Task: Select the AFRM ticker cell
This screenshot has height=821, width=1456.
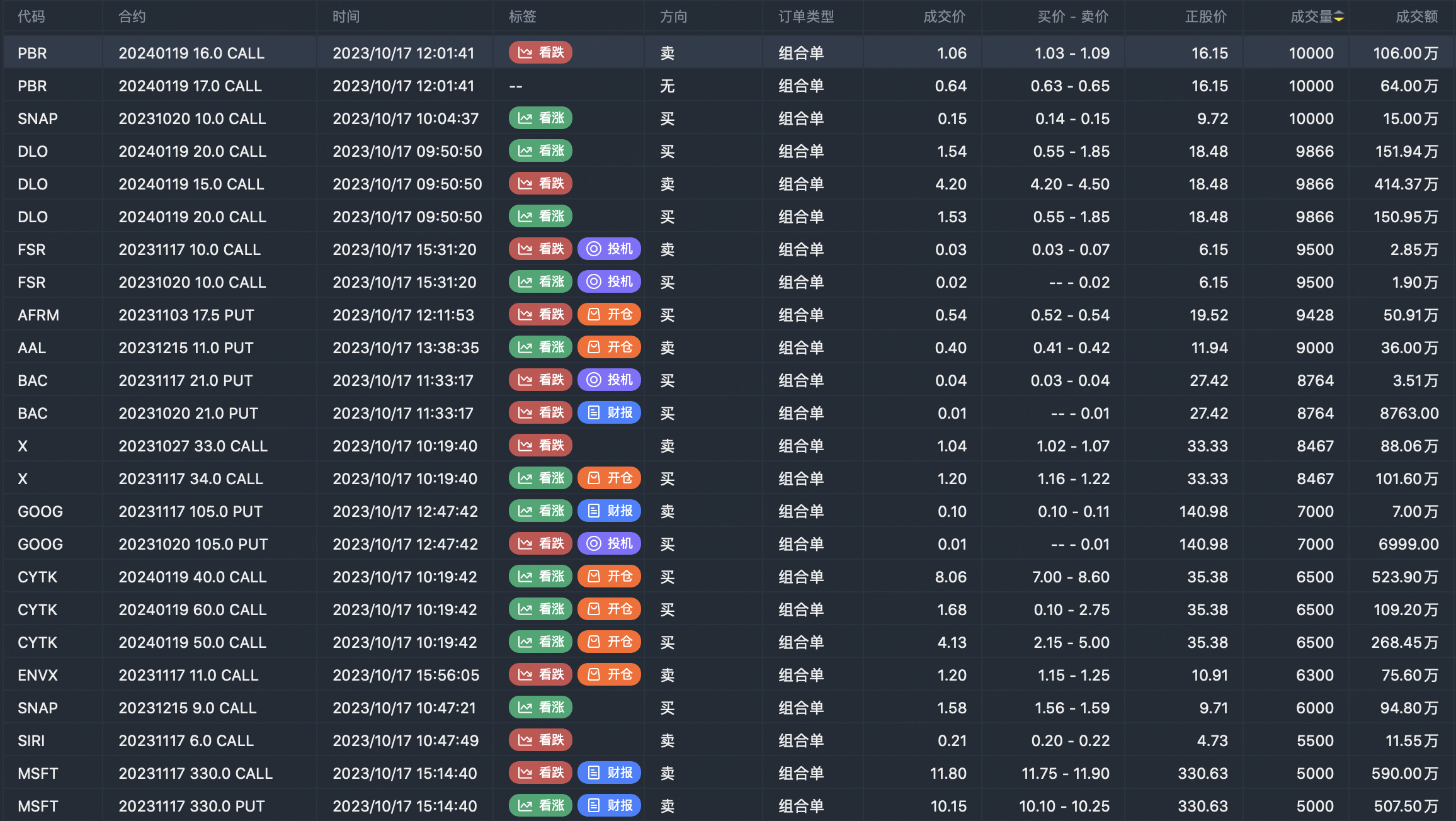Action: click(x=38, y=315)
